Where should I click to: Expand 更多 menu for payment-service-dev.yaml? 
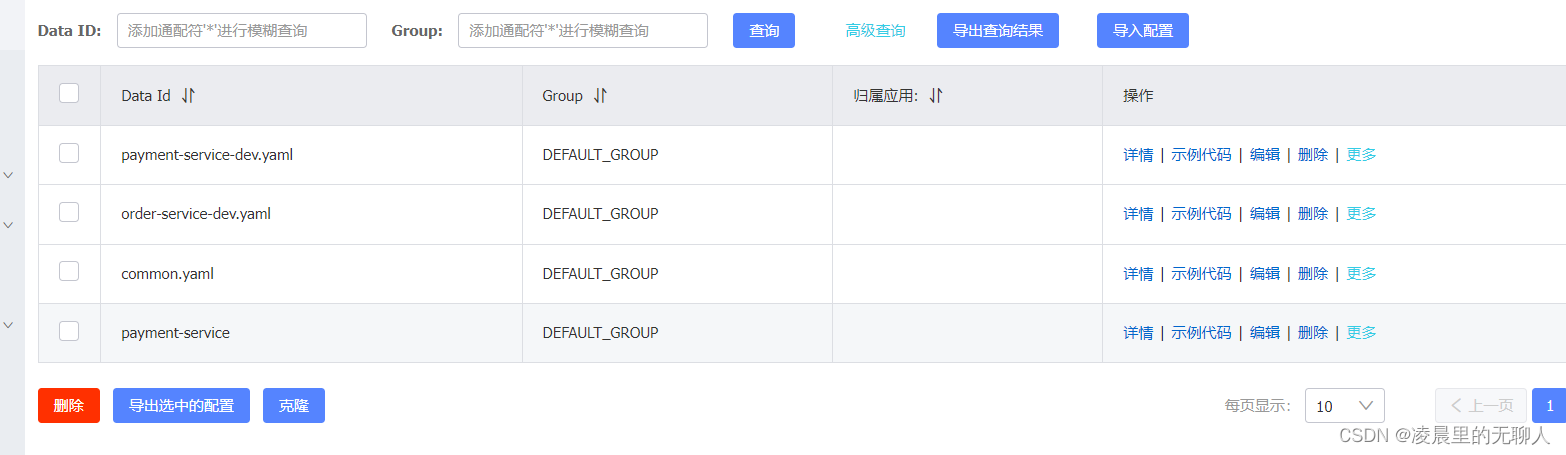(x=1361, y=155)
